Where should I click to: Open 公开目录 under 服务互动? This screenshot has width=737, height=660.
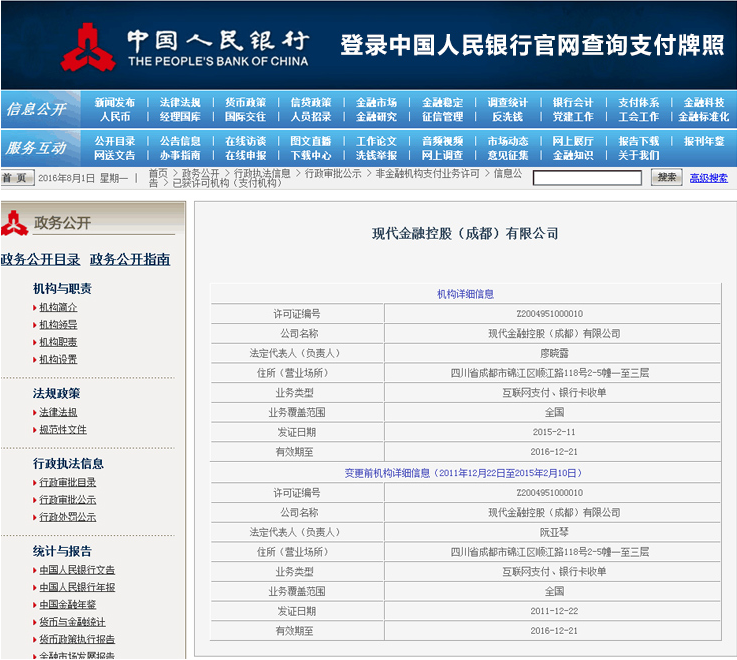coord(115,141)
